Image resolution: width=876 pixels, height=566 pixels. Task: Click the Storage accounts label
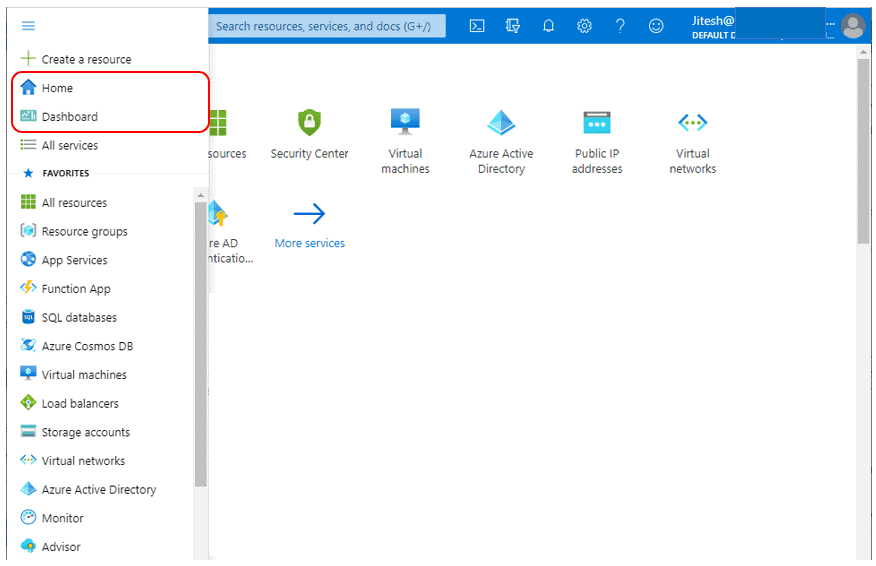[86, 432]
